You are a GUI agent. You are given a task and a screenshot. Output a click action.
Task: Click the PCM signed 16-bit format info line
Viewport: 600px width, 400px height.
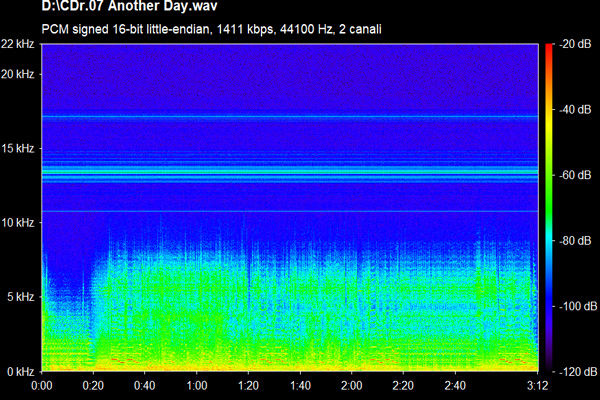point(211,29)
